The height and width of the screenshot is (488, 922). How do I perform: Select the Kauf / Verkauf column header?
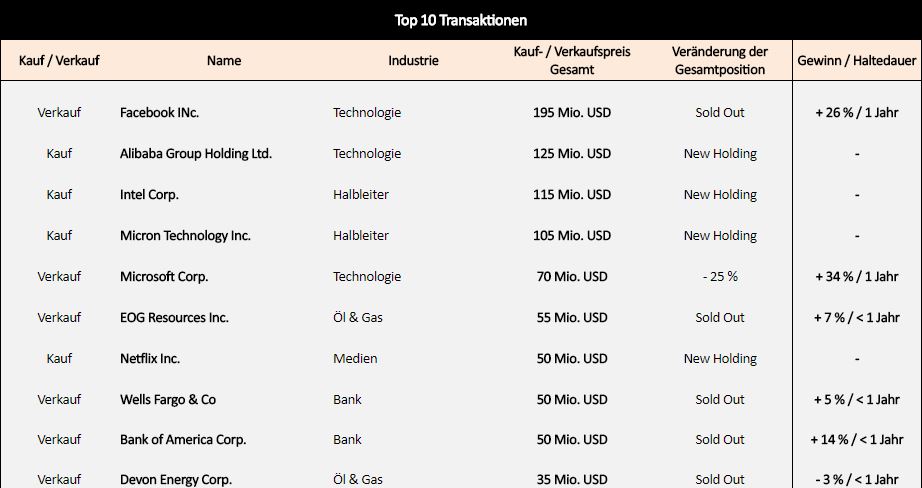click(x=59, y=61)
